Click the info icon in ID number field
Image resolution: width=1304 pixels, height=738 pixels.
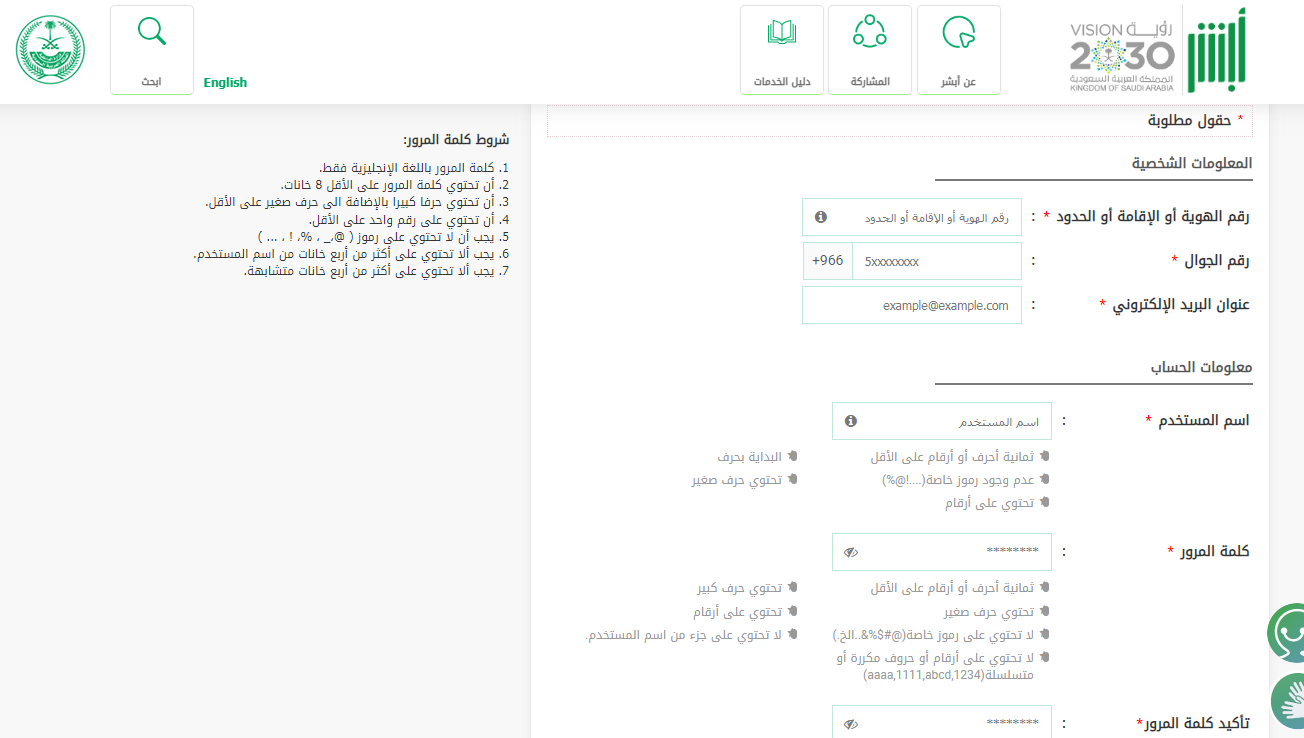[x=821, y=217]
